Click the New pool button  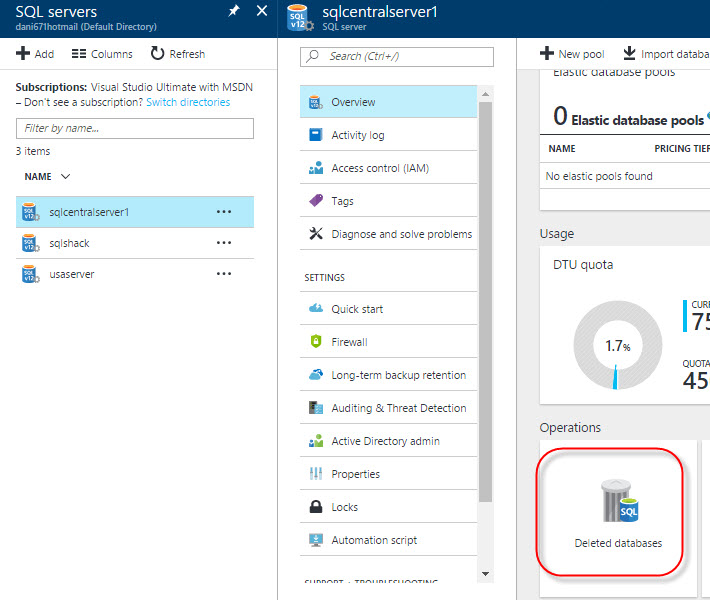[x=572, y=54]
